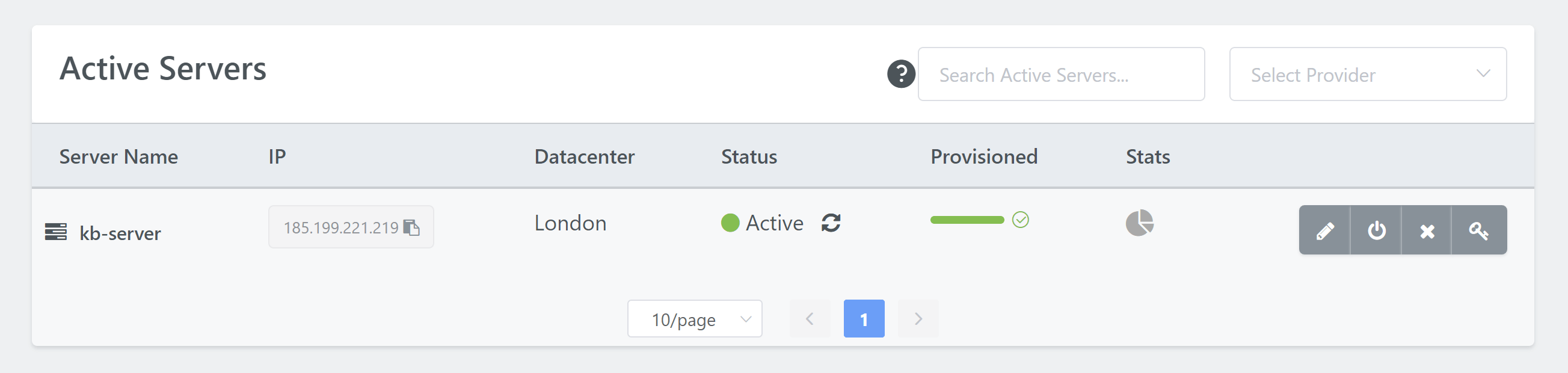Click the provisioned green checkmark icon
The height and width of the screenshot is (373, 1568).
click(x=1021, y=220)
